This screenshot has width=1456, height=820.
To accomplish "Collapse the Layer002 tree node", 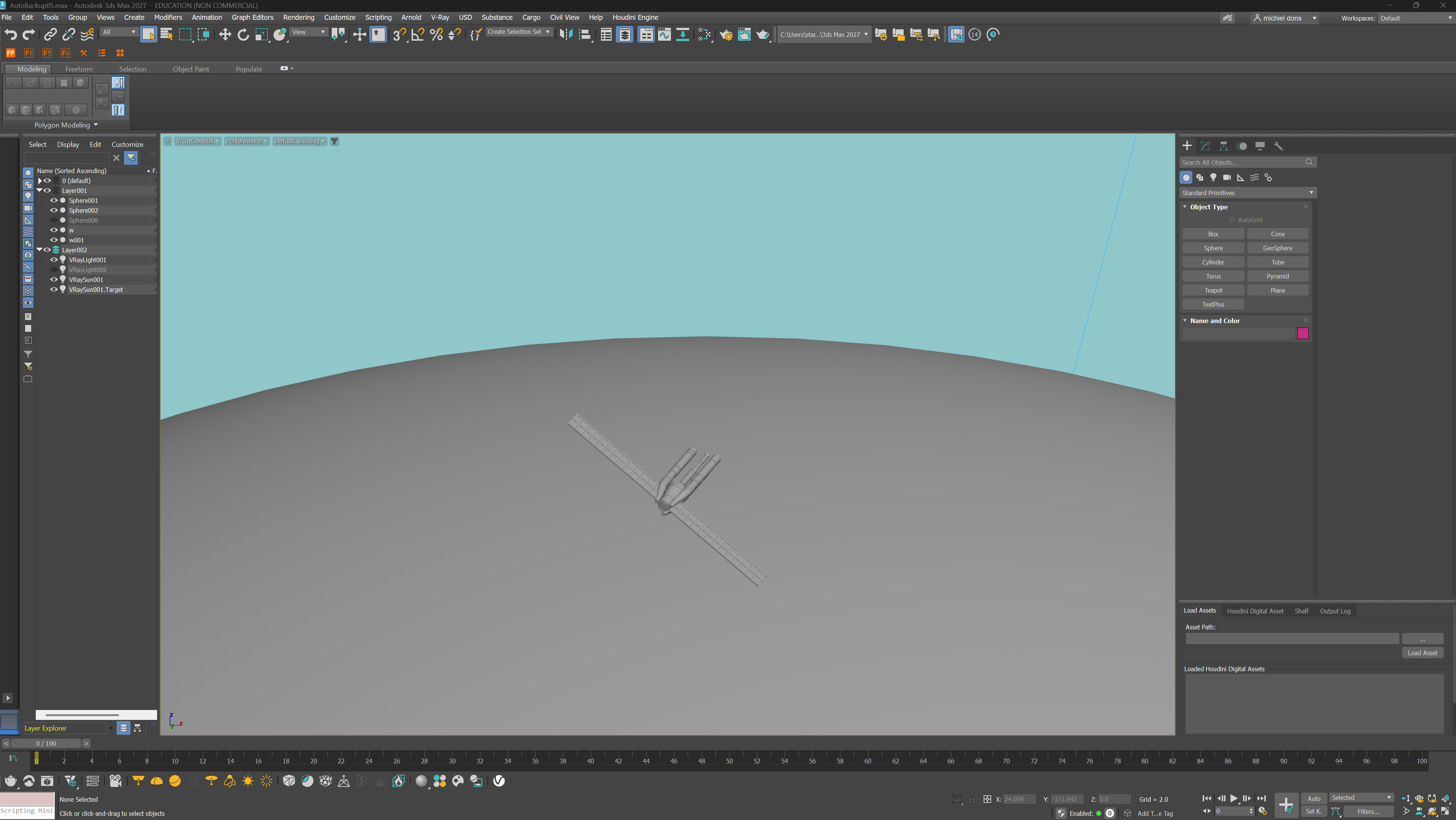I will tap(40, 250).
